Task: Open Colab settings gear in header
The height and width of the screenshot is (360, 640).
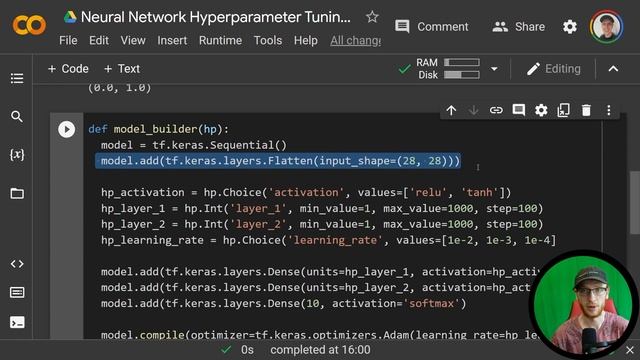Action: coord(570,27)
